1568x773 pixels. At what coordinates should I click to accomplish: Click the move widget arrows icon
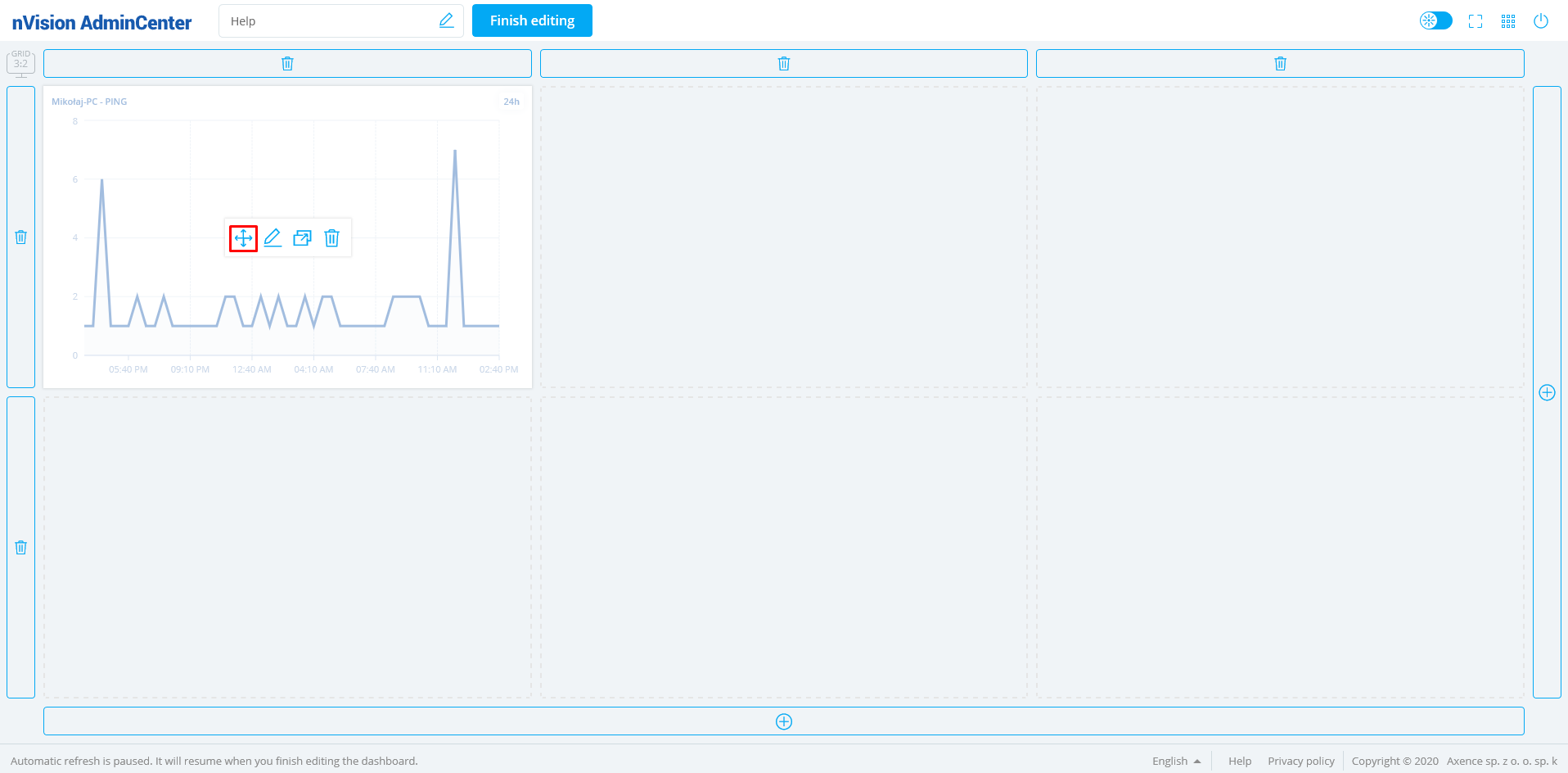click(243, 238)
